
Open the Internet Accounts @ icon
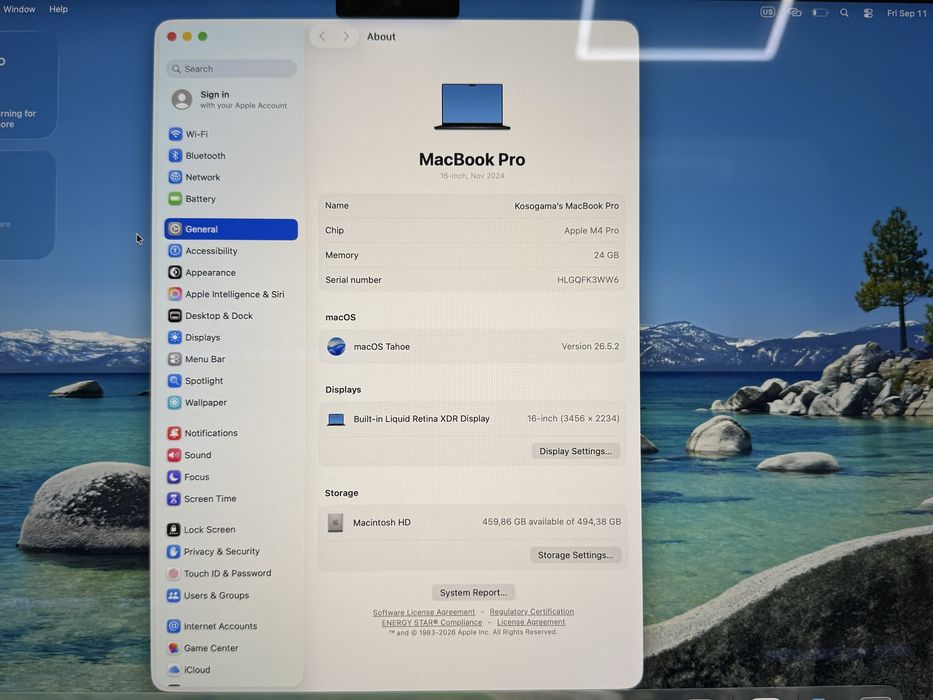pyautogui.click(x=173, y=626)
